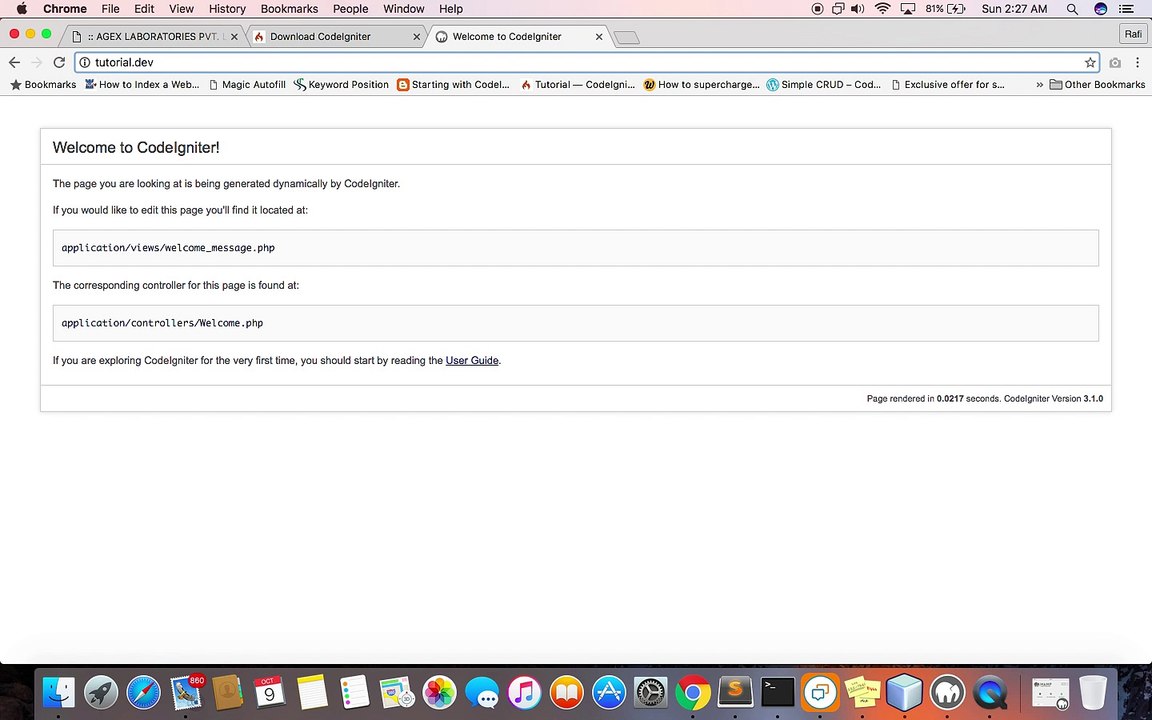Image resolution: width=1152 pixels, height=720 pixels.
Task: Open the View menu
Action: click(x=181, y=9)
